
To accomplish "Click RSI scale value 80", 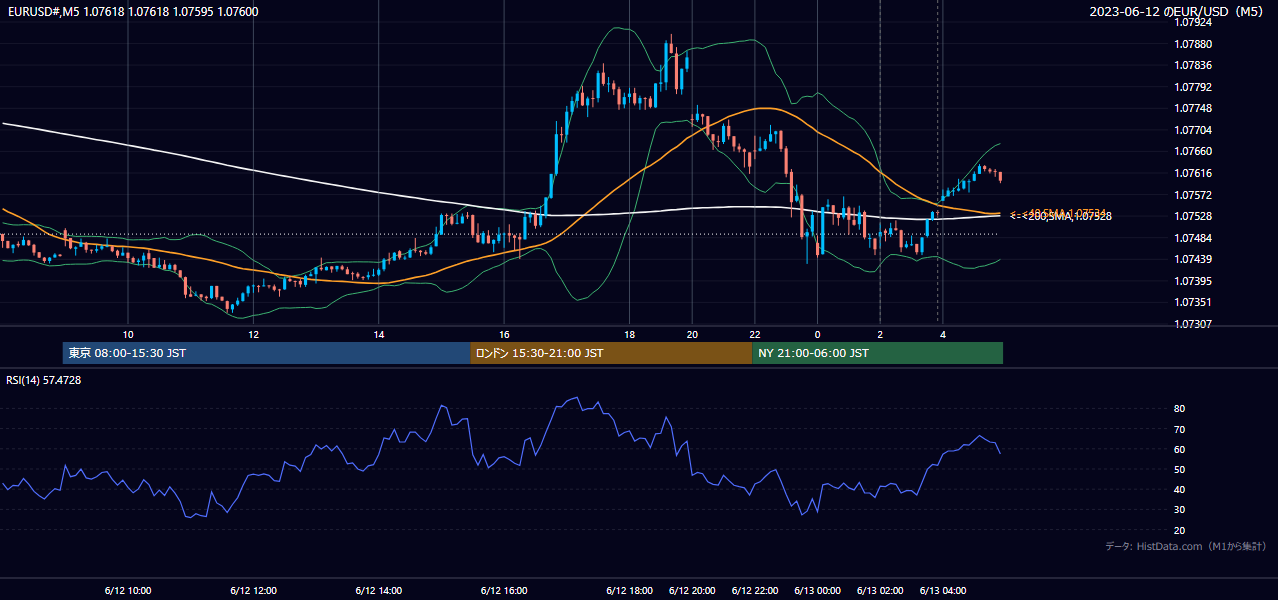I will [1179, 409].
